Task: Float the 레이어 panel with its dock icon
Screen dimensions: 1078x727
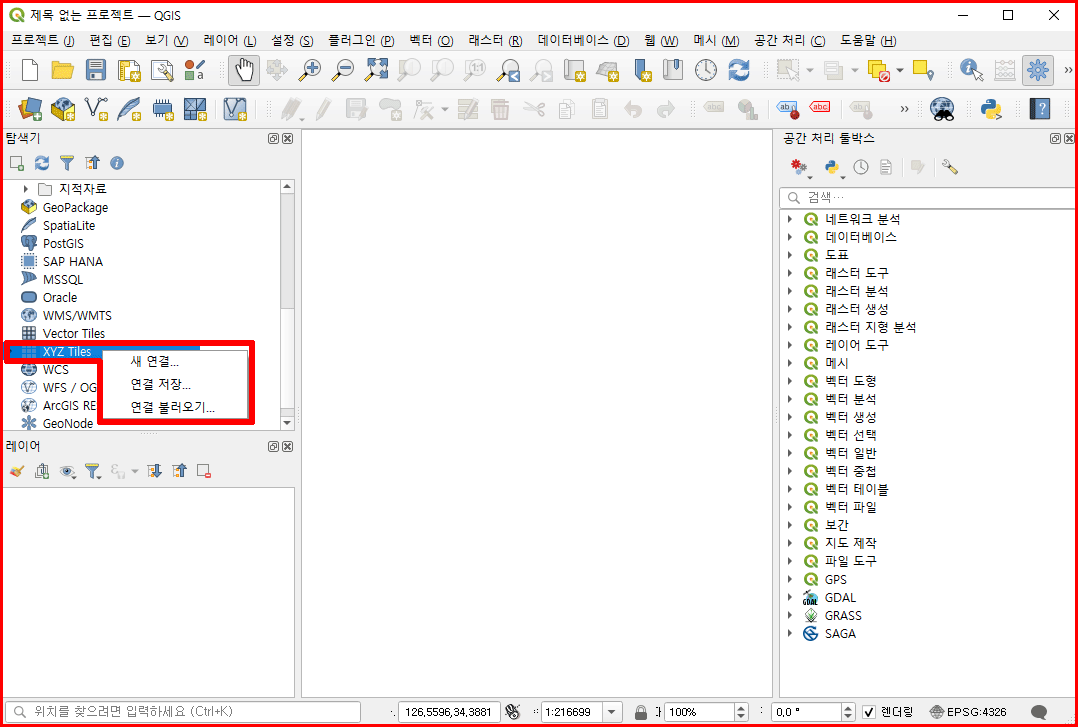Action: coord(274,446)
